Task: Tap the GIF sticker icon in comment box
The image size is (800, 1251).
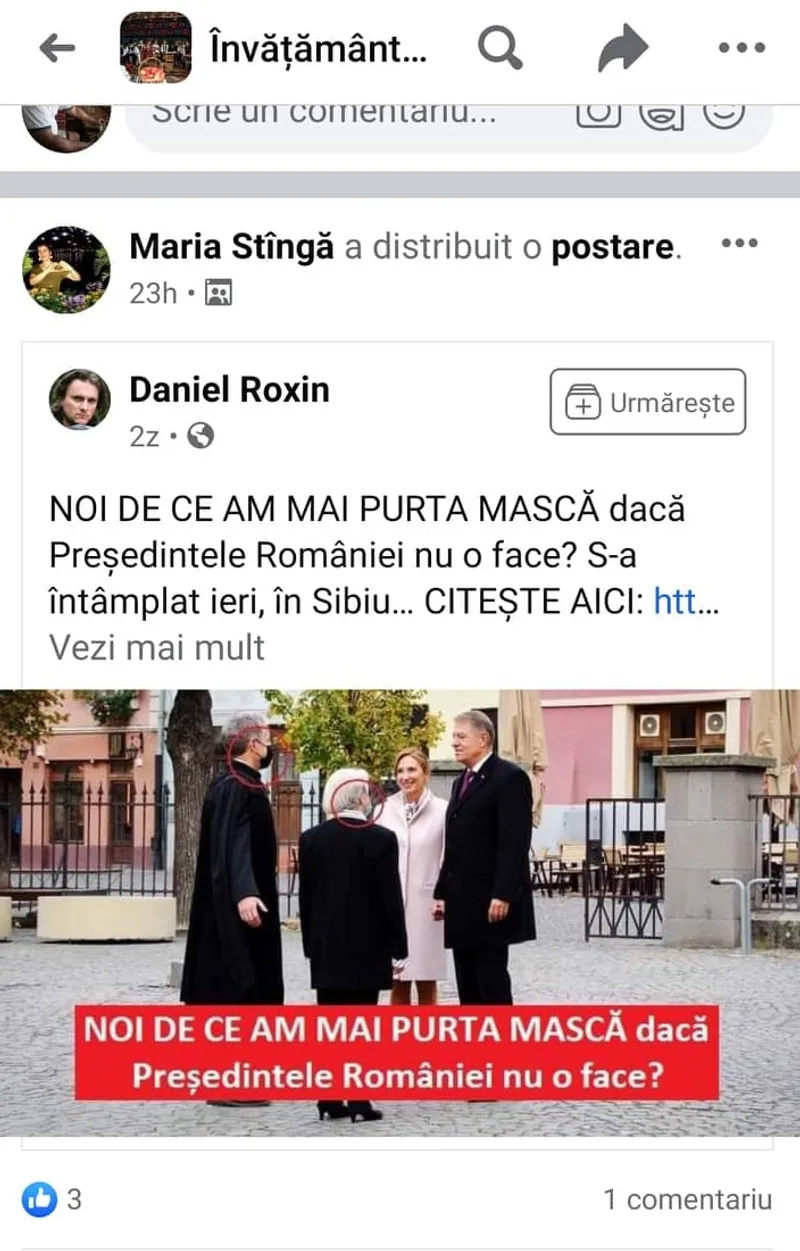Action: coord(661,114)
